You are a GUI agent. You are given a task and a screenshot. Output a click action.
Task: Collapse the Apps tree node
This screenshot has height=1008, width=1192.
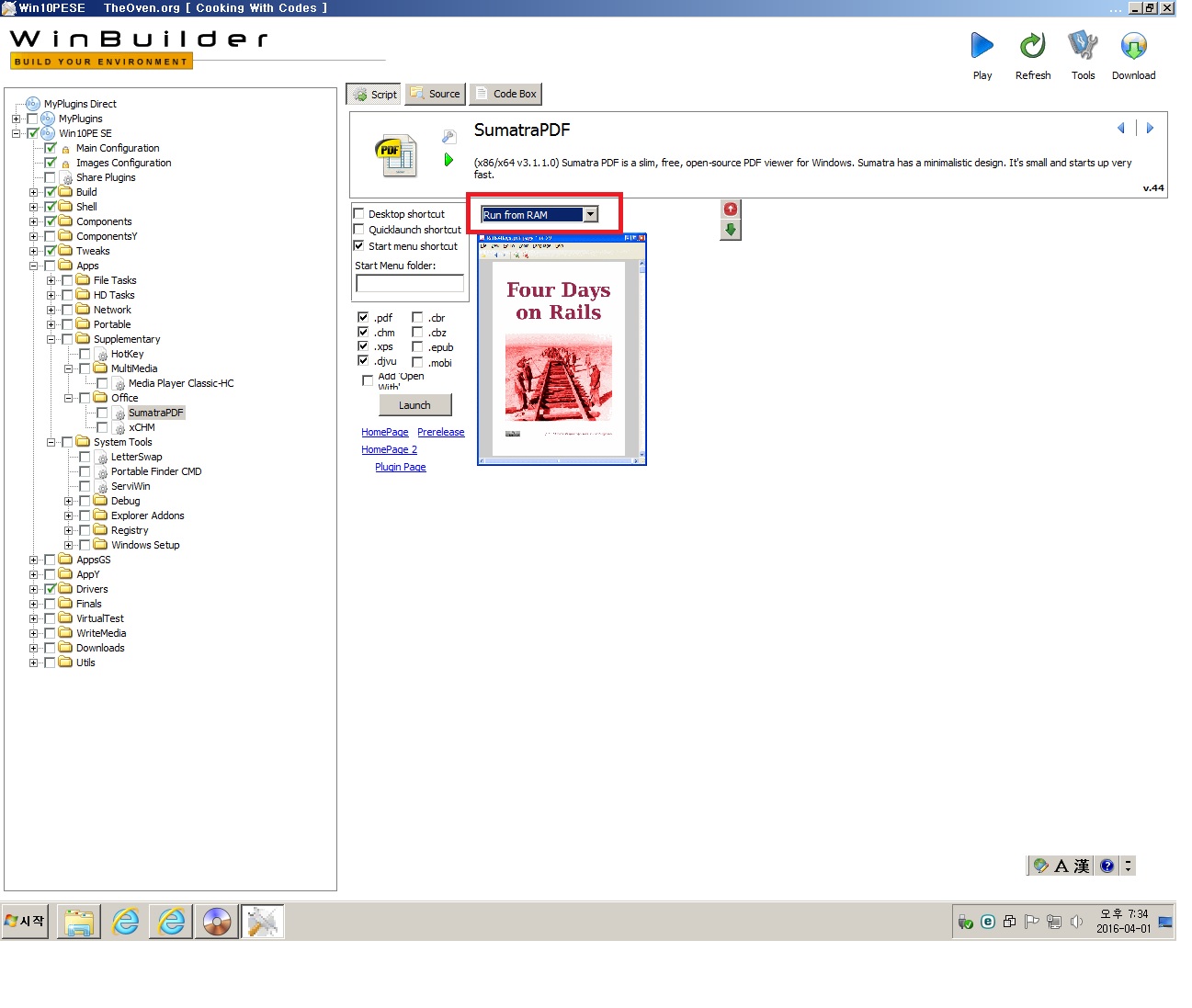(33, 266)
